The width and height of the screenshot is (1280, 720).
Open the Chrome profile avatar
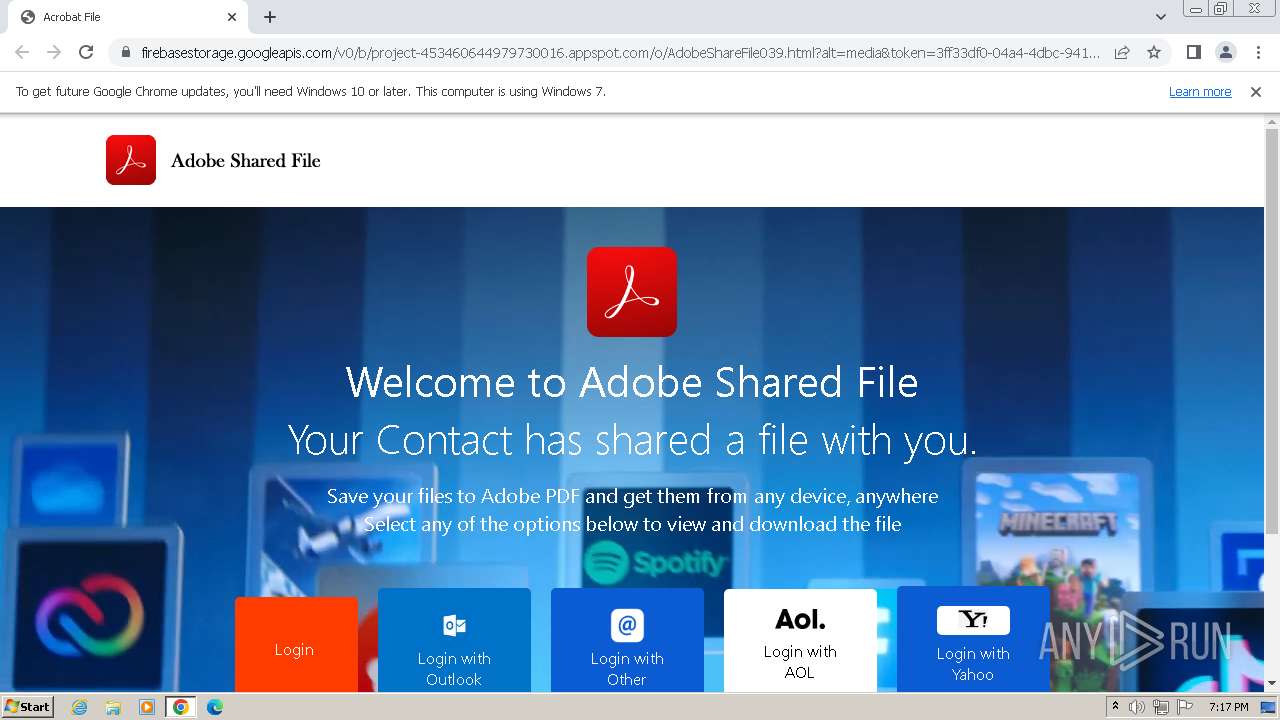[x=1225, y=52]
